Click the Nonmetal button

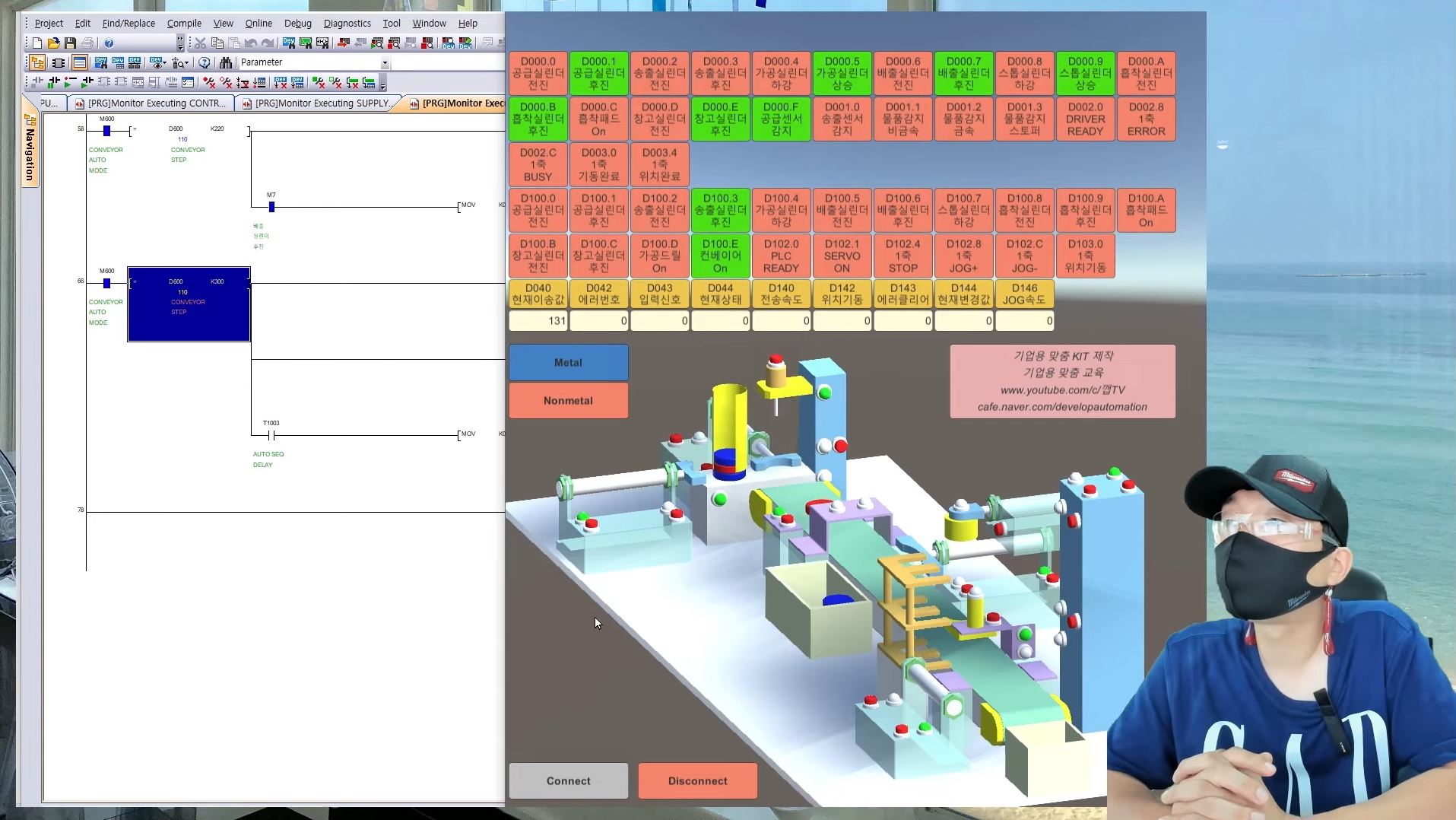[x=568, y=400]
